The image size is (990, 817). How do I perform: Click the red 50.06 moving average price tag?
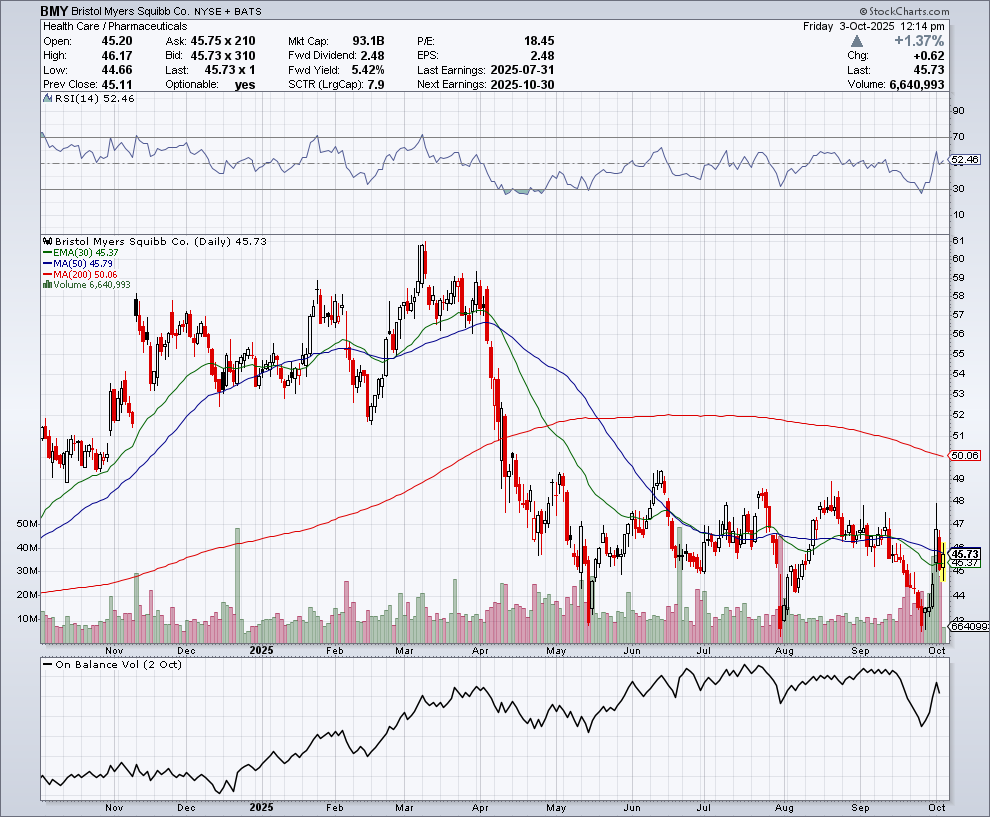pos(964,455)
